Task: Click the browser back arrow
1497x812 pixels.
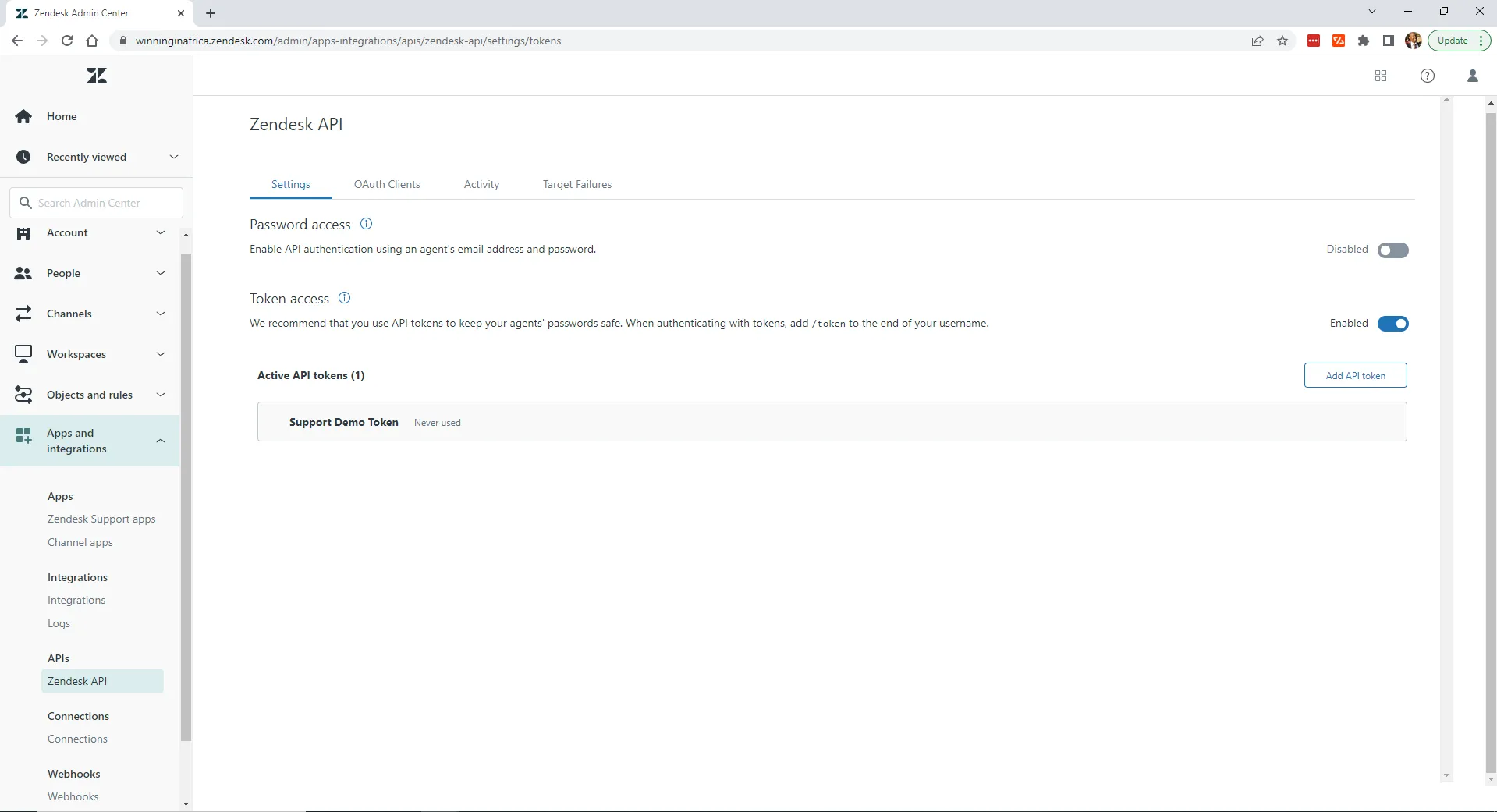Action: coord(17,41)
